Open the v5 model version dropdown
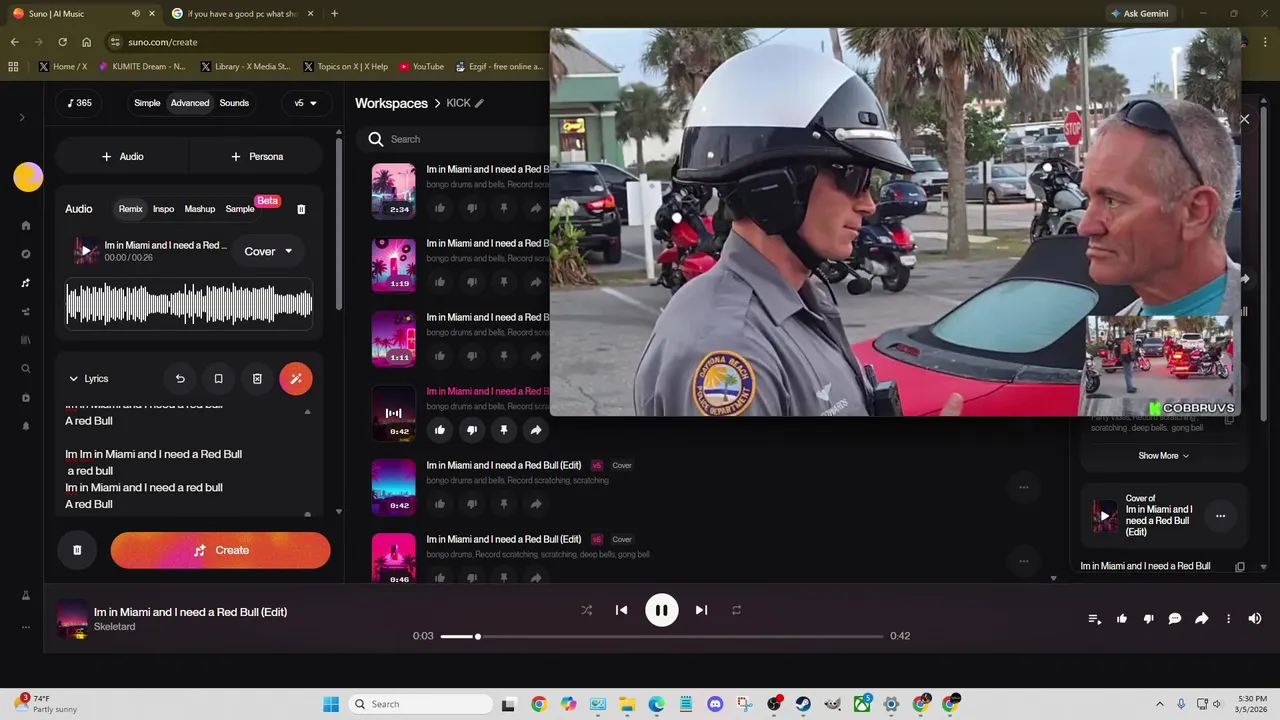This screenshot has width=1280, height=720. click(x=305, y=103)
